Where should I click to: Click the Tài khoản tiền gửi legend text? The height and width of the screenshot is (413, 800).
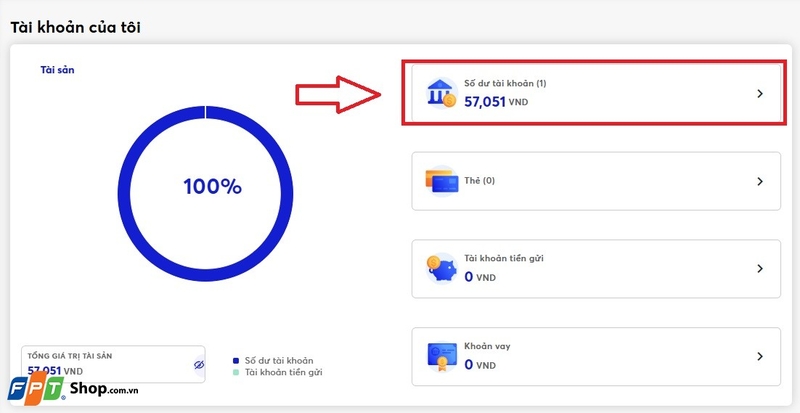[283, 372]
